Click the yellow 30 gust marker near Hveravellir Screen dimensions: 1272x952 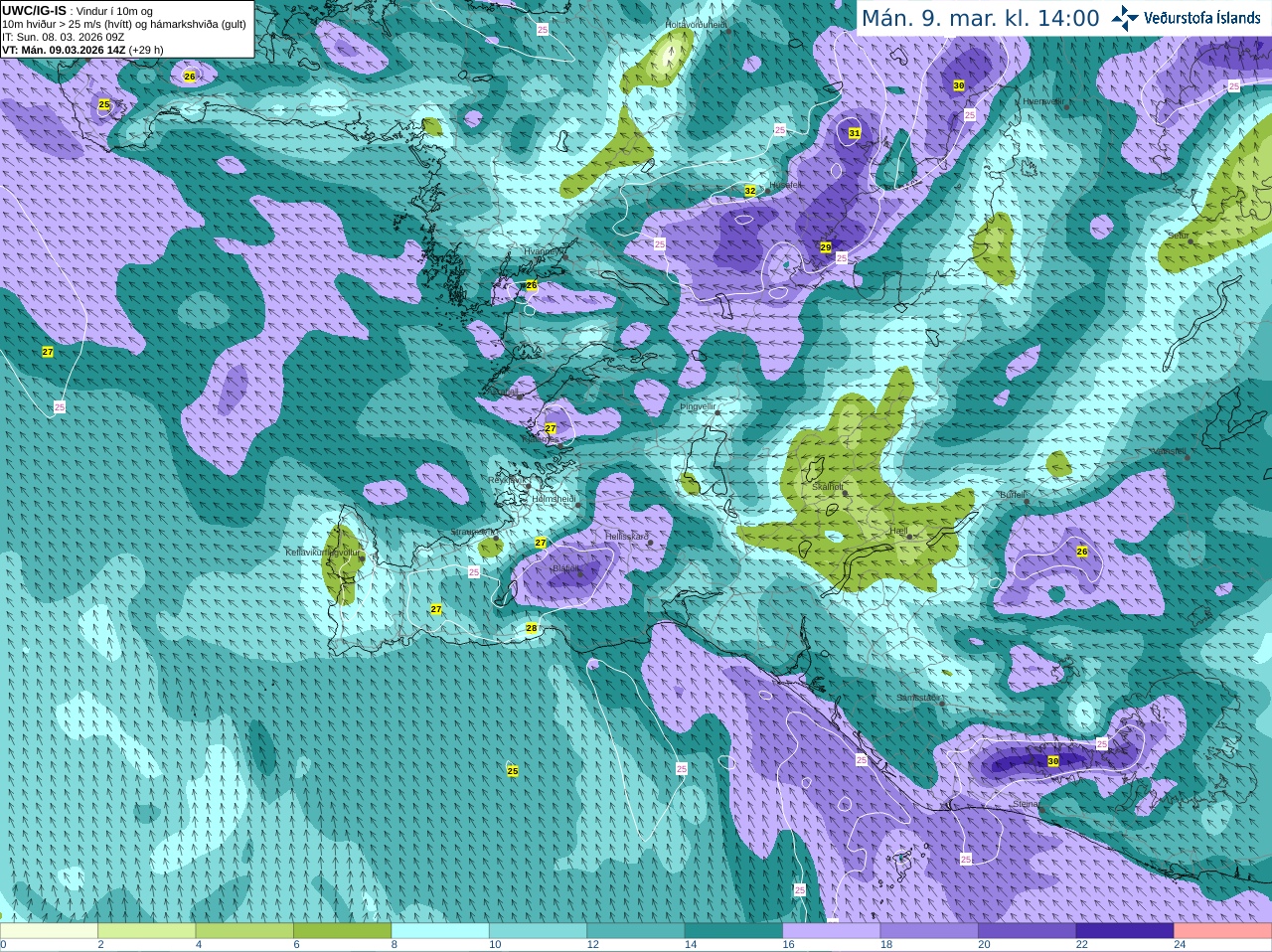(959, 86)
